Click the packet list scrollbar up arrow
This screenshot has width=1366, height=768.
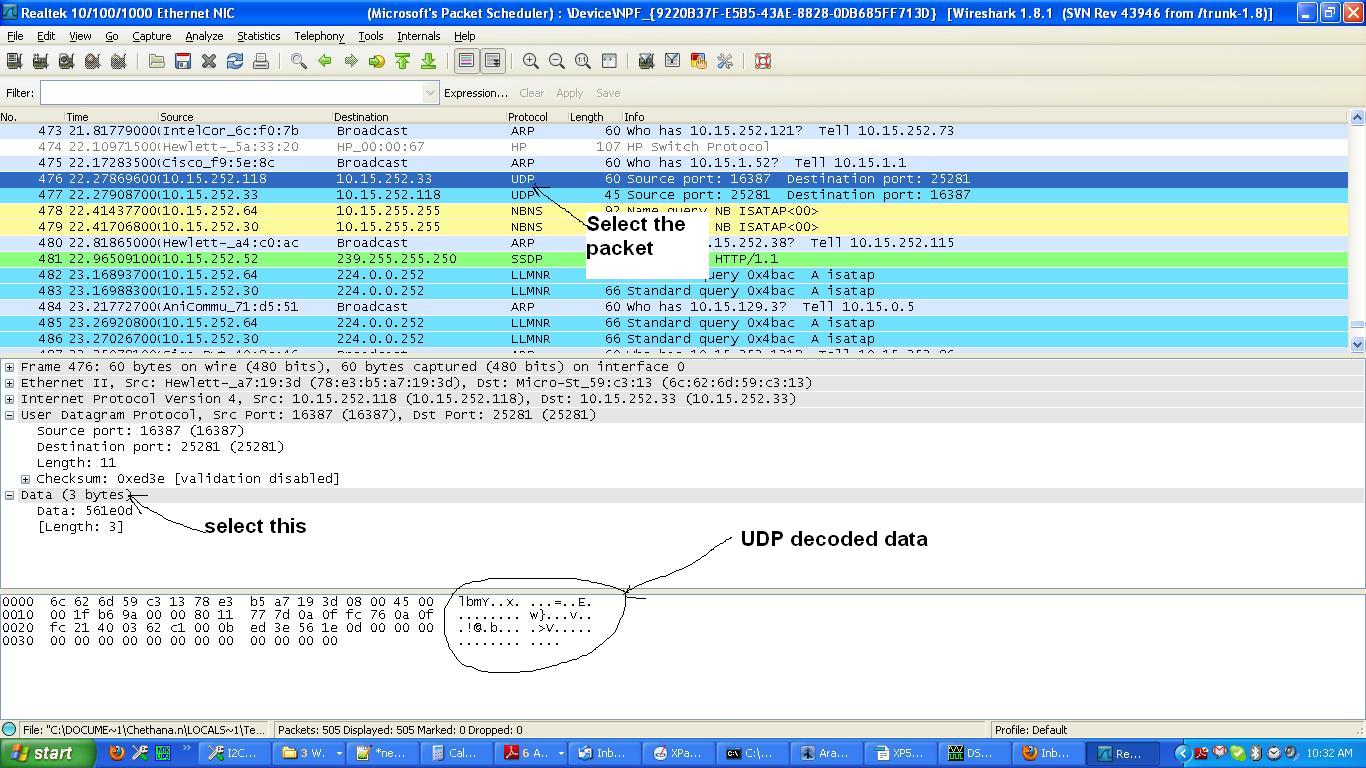(1357, 117)
